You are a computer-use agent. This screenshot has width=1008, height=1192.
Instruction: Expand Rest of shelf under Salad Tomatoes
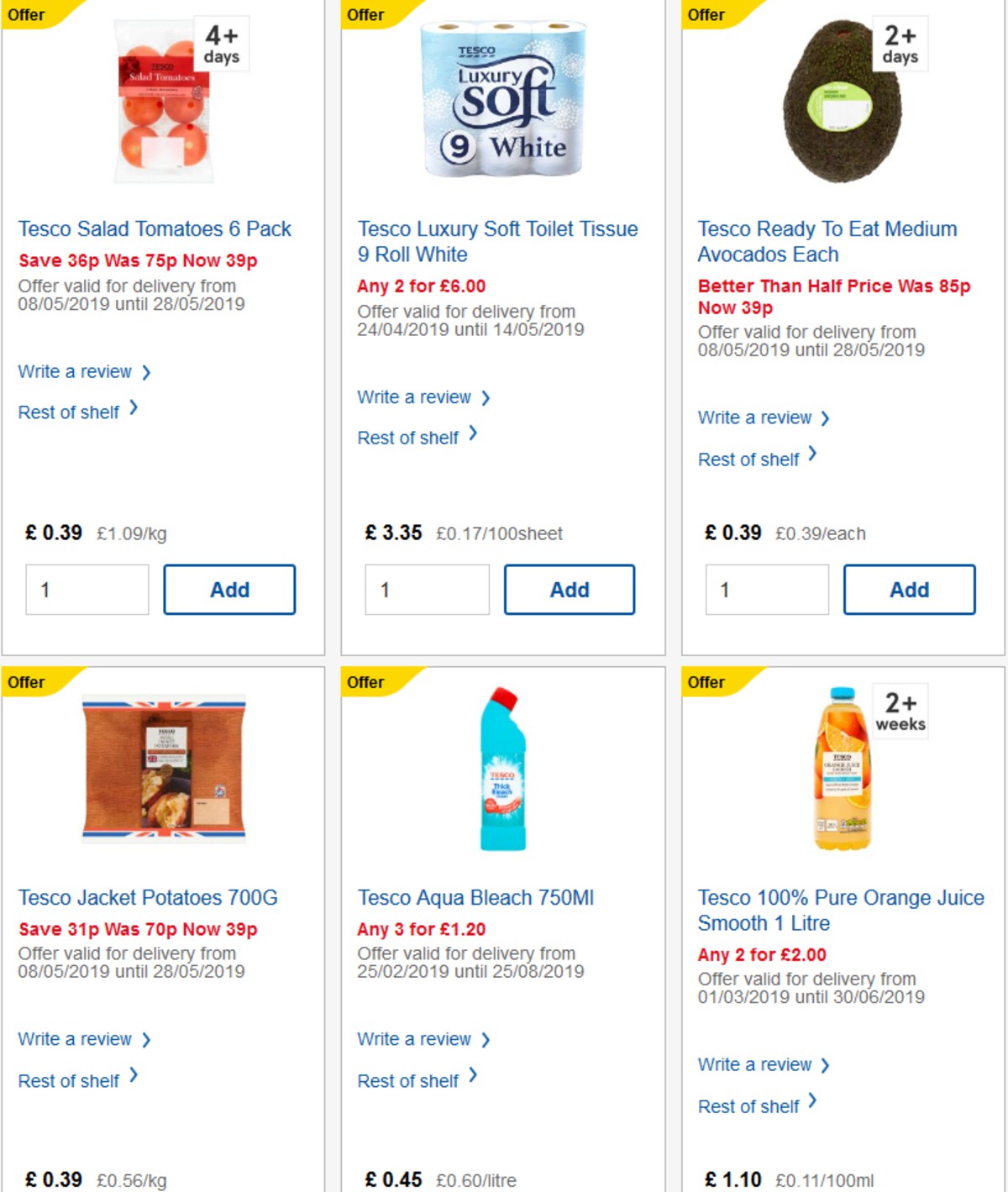pyautogui.click(x=69, y=412)
